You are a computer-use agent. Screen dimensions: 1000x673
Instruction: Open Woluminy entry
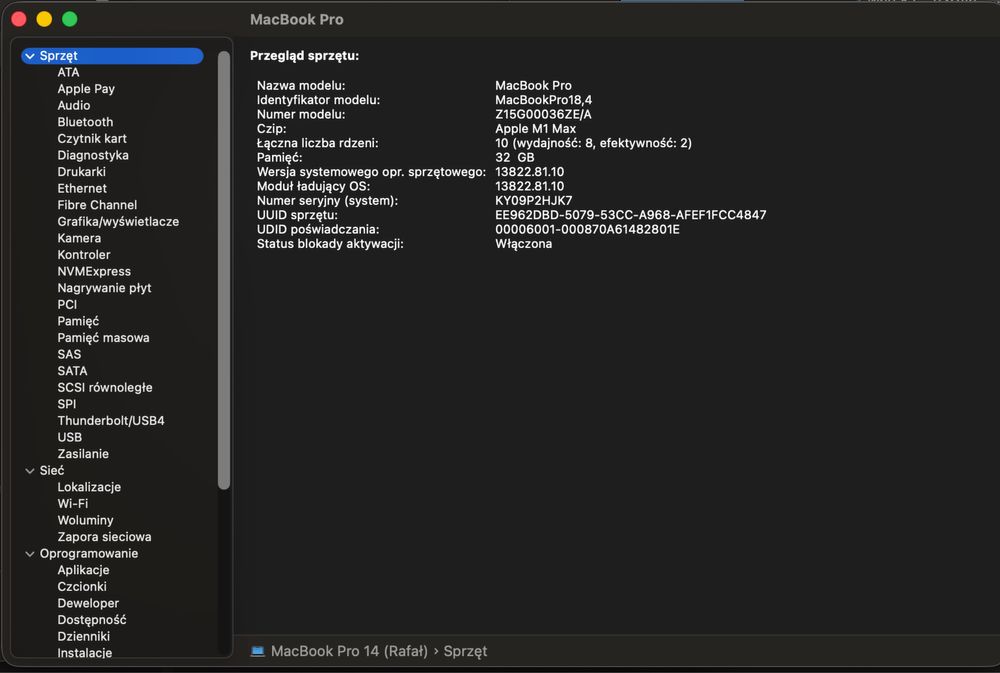85,520
